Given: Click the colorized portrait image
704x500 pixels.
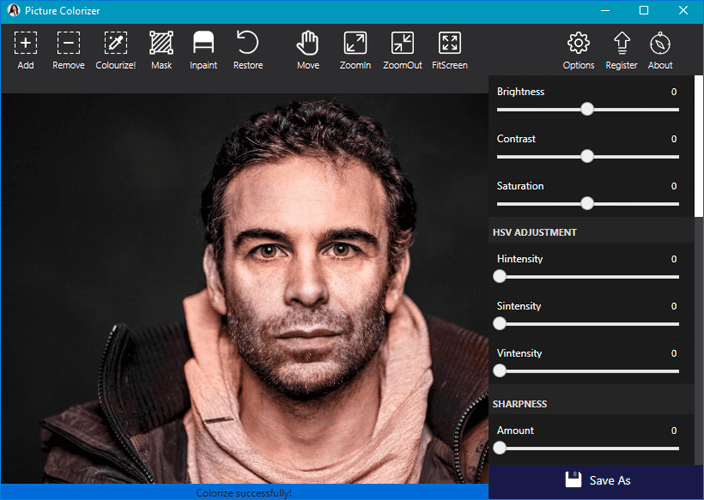Looking at the screenshot, I should (x=245, y=288).
